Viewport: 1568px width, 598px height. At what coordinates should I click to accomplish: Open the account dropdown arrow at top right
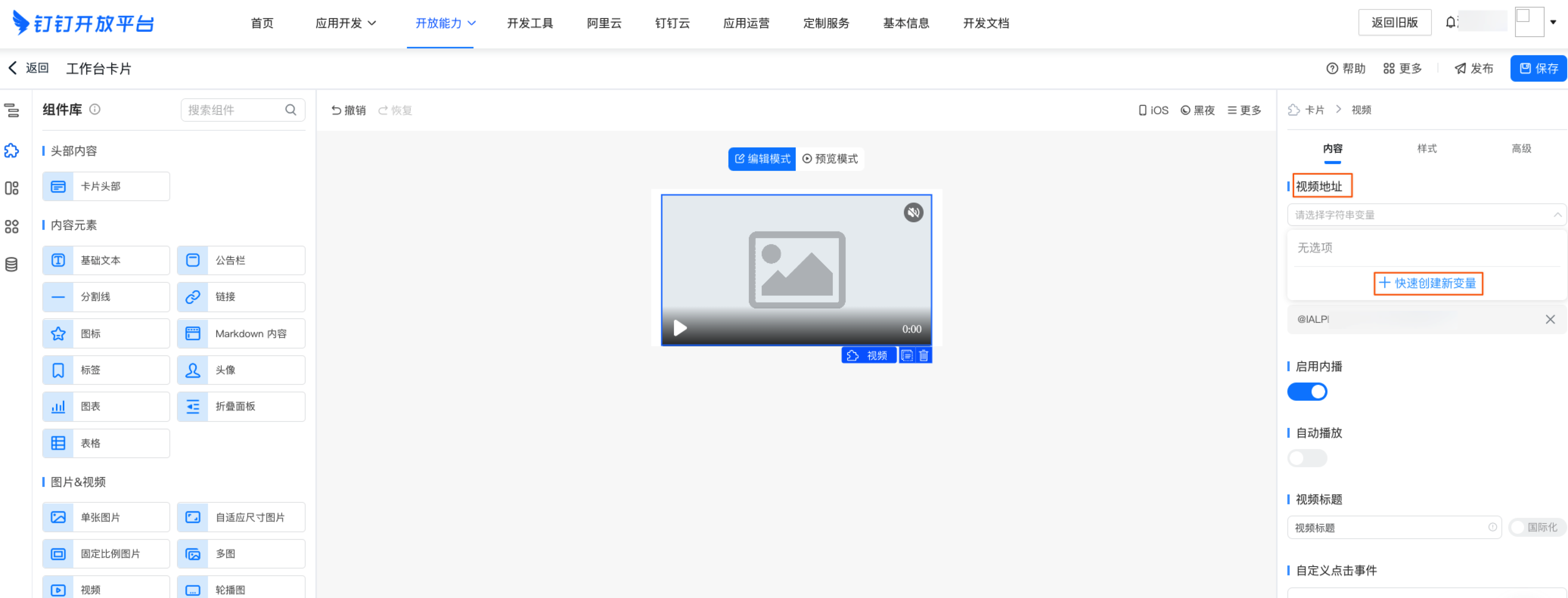[x=1553, y=23]
